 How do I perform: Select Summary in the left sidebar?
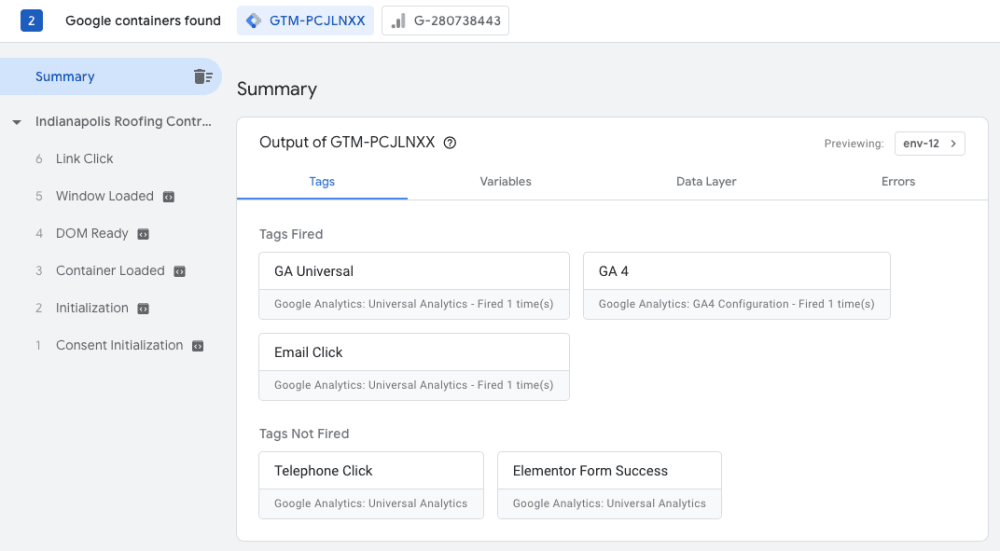pos(111,77)
